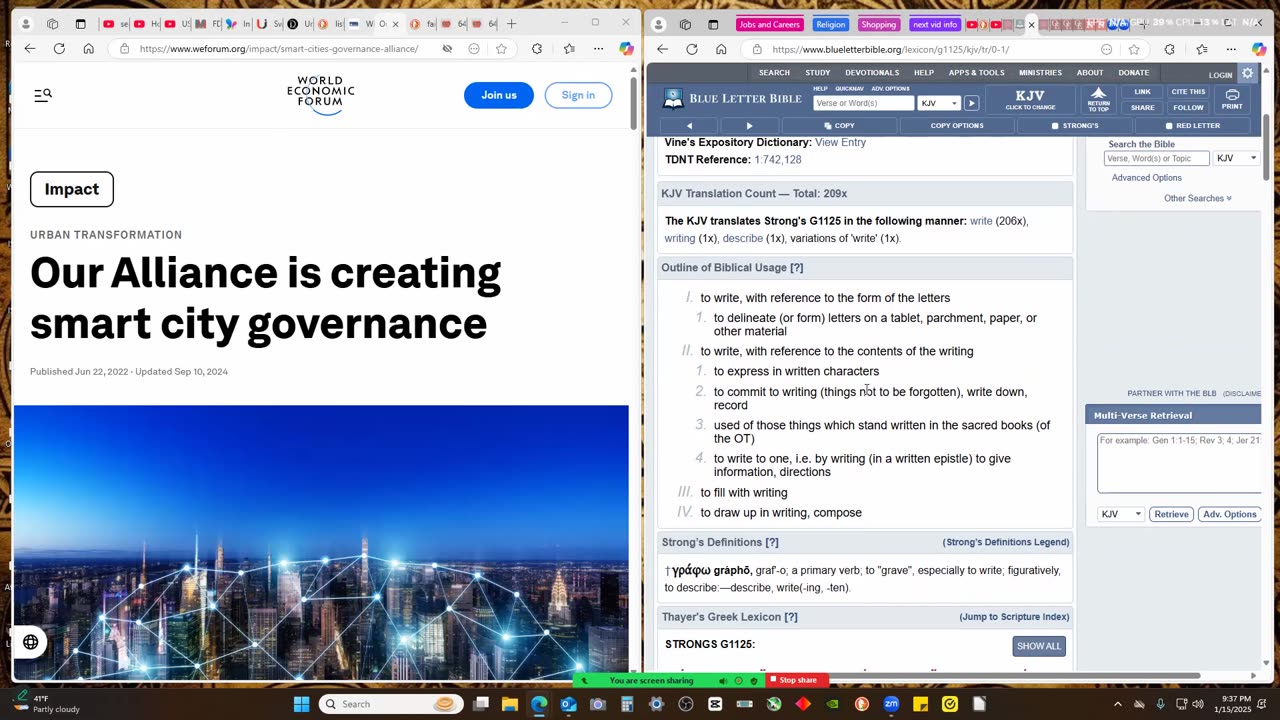Expand Other Searches

point(1197,198)
